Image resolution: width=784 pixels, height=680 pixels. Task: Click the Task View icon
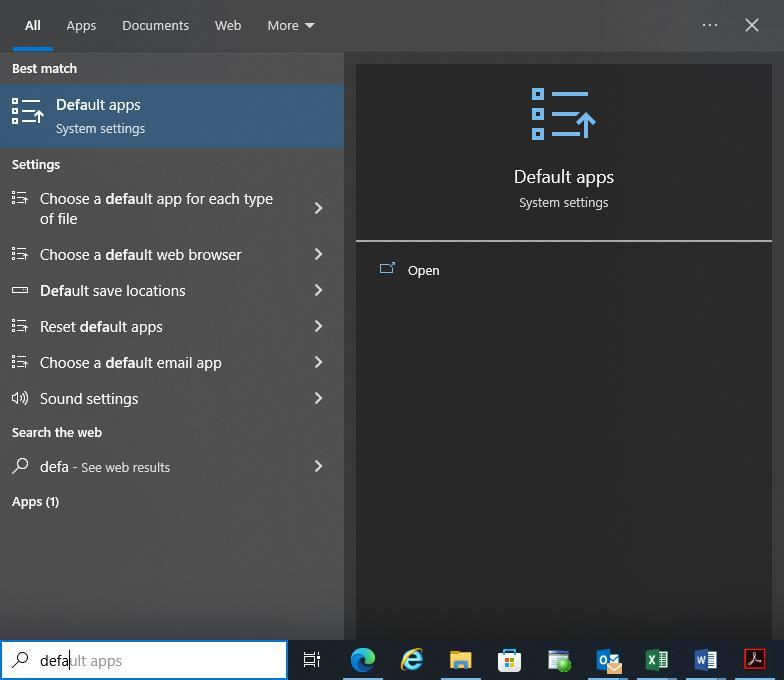[x=312, y=660]
